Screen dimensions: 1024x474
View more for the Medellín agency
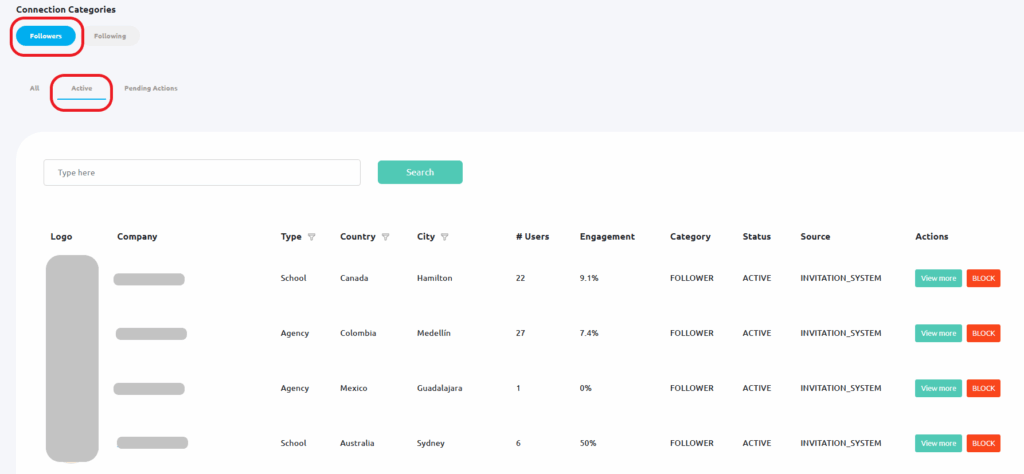(x=938, y=333)
